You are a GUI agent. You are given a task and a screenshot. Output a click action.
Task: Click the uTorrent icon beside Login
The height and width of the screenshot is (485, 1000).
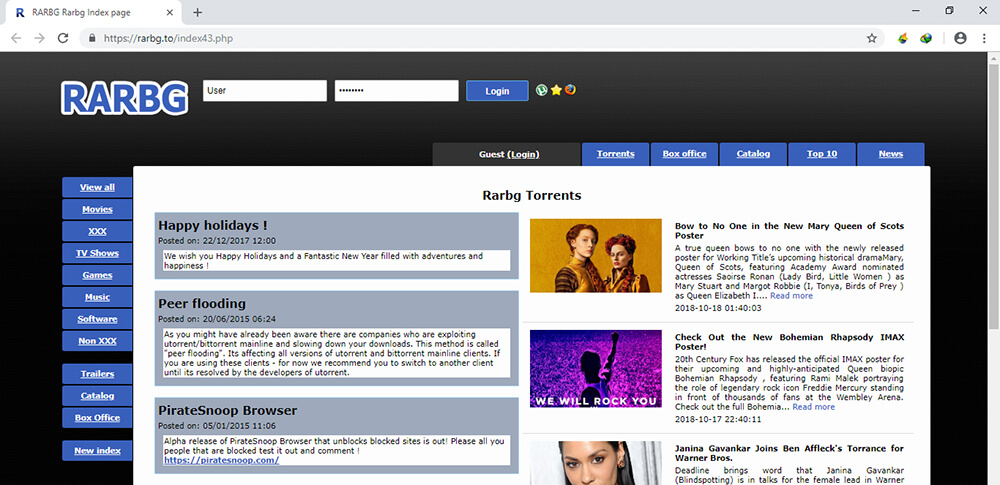point(541,90)
